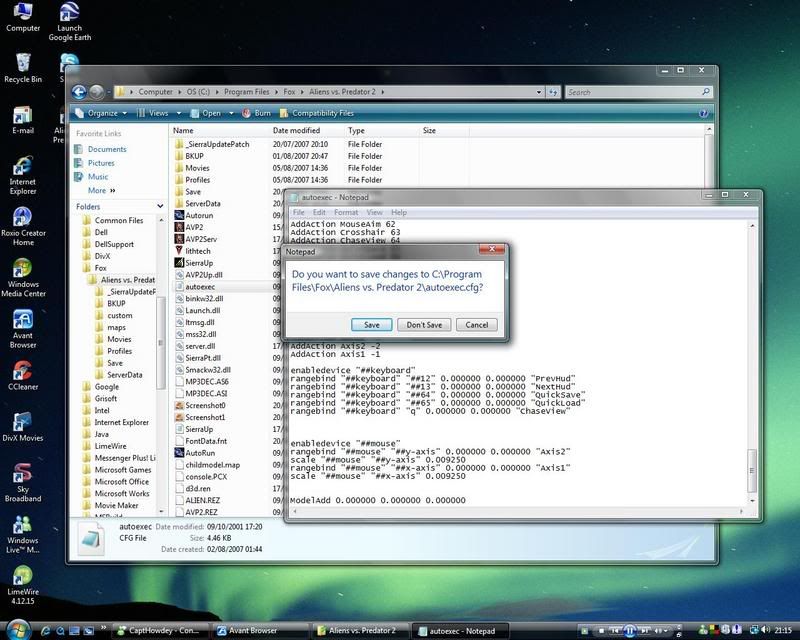
Task: Click the media player pause button in taskbar
Action: click(x=629, y=631)
